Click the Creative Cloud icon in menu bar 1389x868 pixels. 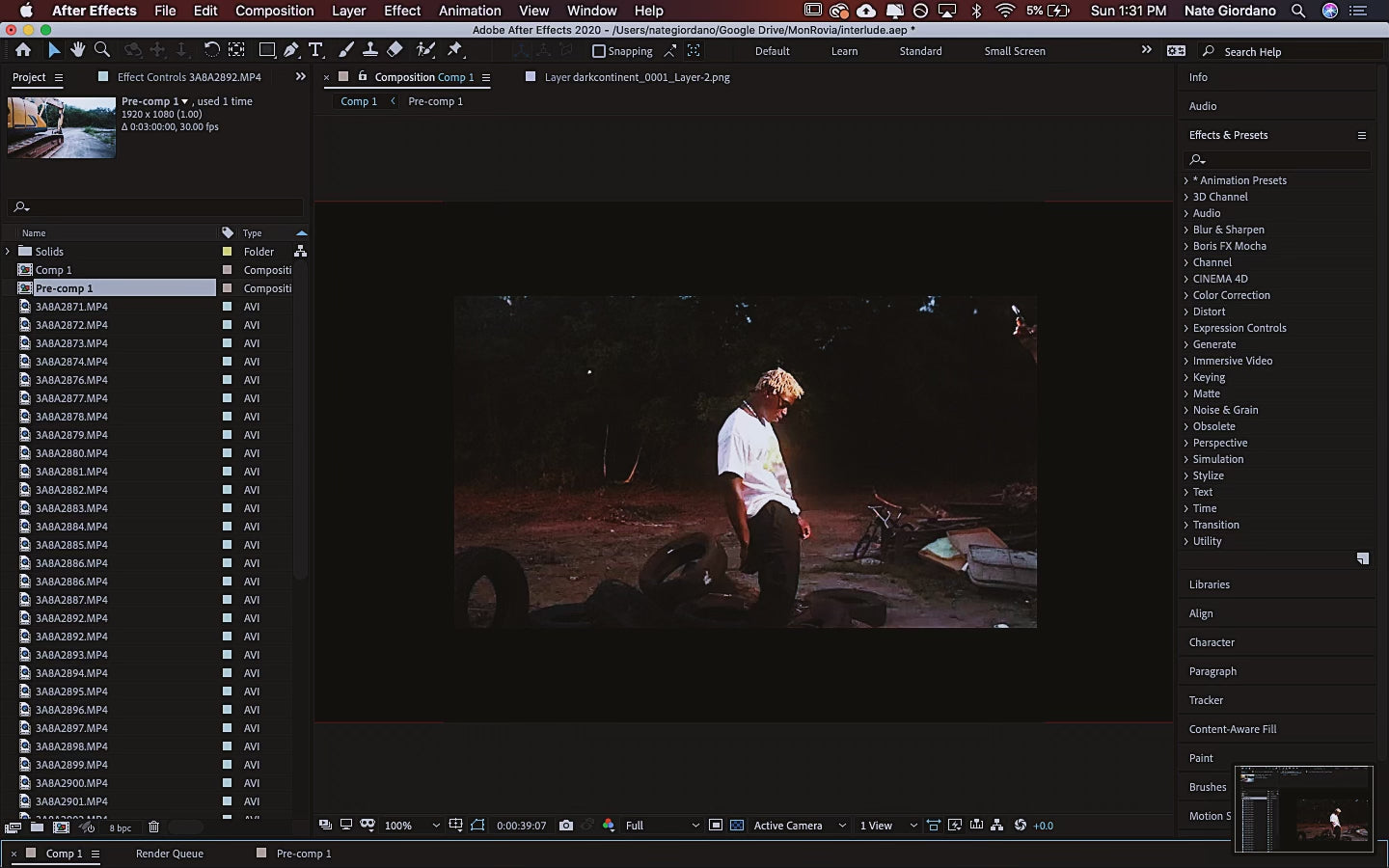[x=839, y=11]
